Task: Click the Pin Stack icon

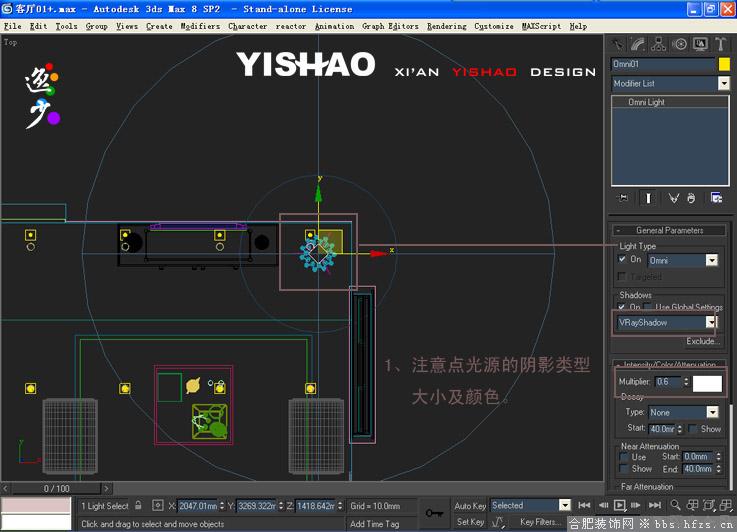Action: [x=623, y=198]
